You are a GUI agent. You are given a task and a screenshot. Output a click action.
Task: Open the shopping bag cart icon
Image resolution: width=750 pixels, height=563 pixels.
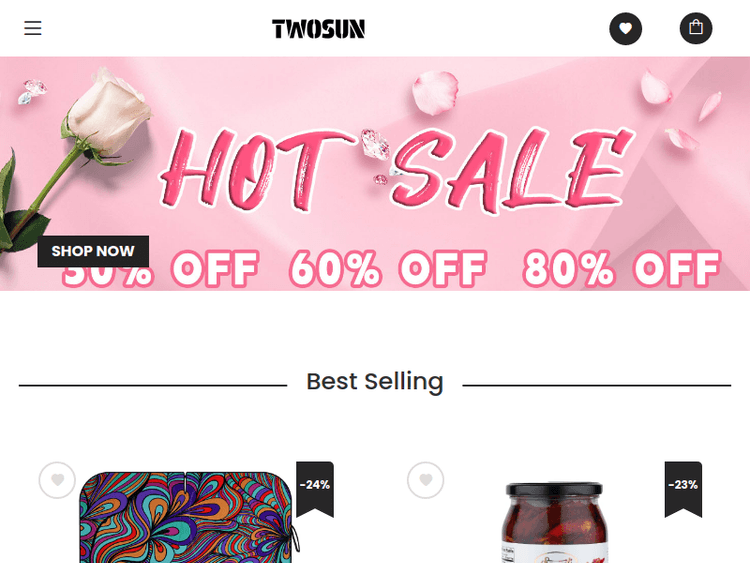point(695,28)
